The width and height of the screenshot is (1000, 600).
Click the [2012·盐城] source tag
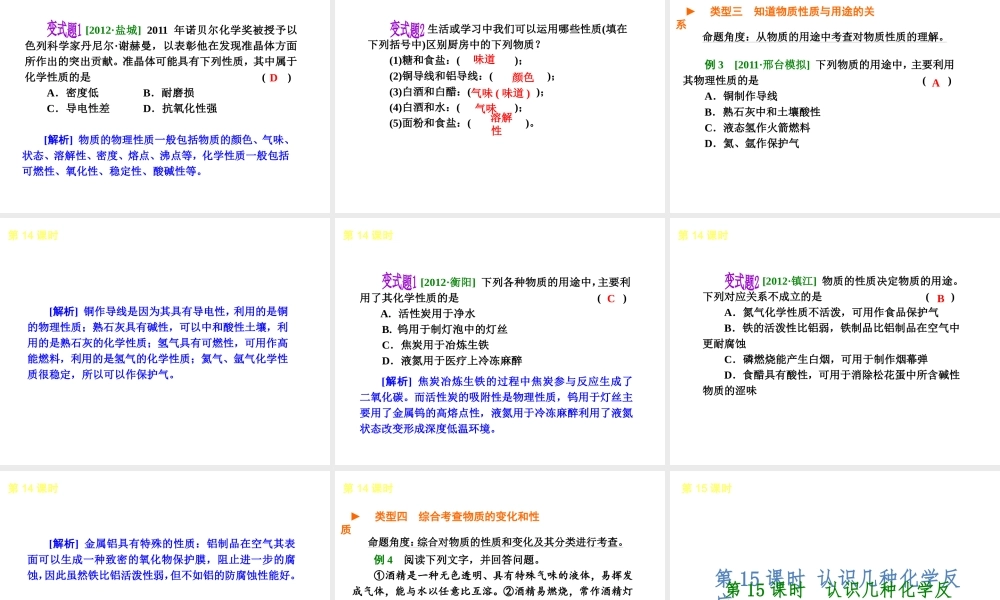point(112,30)
